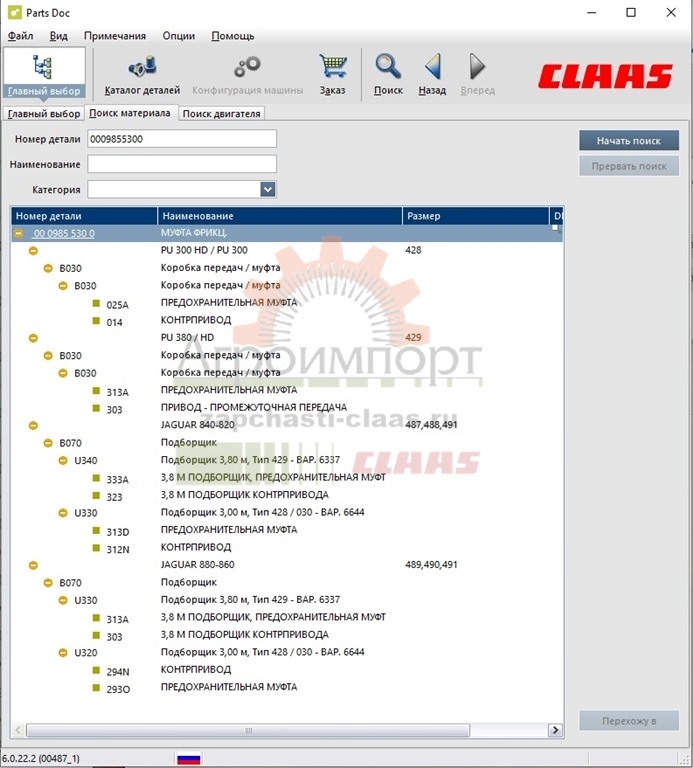Click the Перехожу в button
The width and height of the screenshot is (693, 768).
click(x=629, y=721)
